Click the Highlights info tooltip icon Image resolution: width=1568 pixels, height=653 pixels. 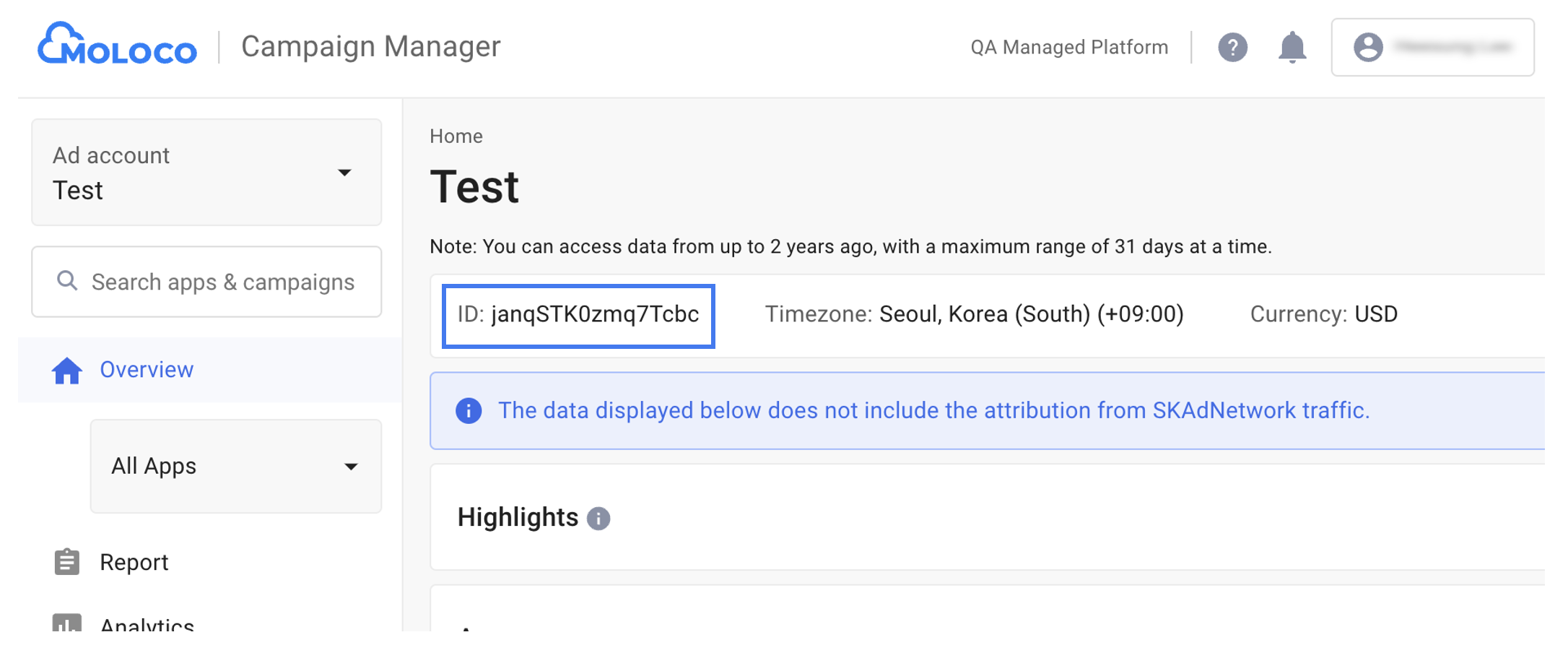[x=598, y=518]
